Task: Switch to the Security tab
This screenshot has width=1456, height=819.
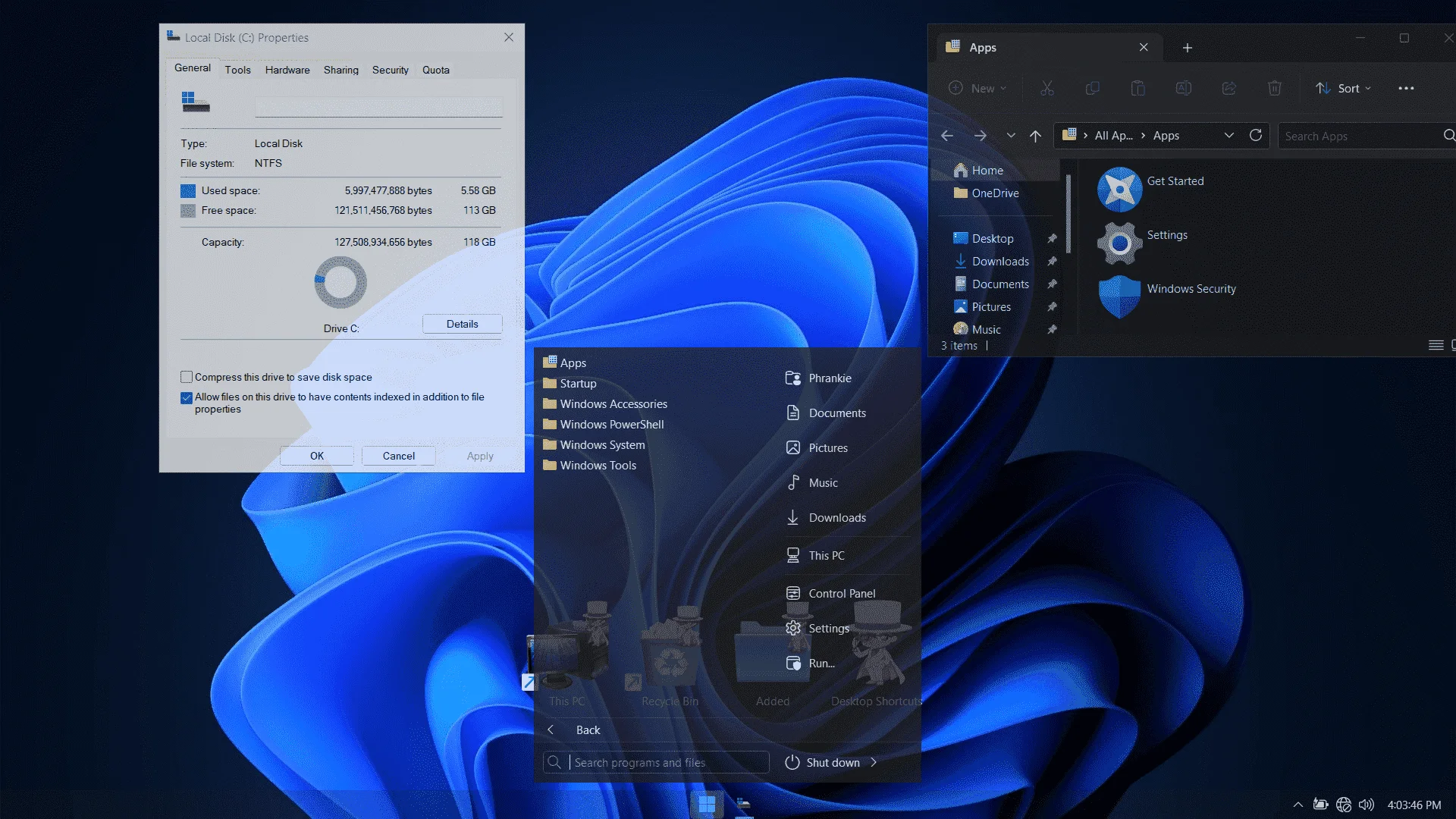Action: (391, 70)
